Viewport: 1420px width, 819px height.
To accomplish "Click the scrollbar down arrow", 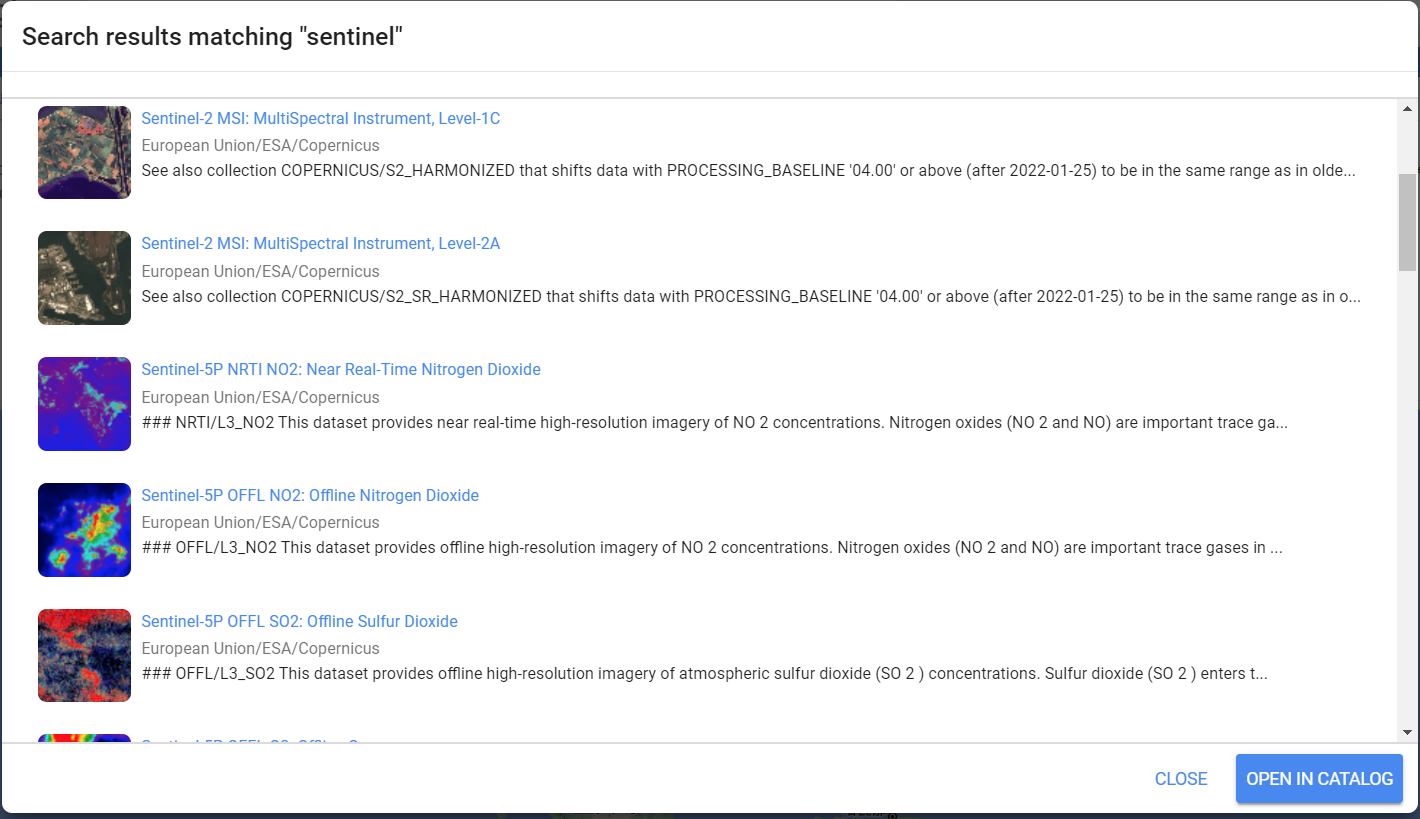I will coord(1407,732).
